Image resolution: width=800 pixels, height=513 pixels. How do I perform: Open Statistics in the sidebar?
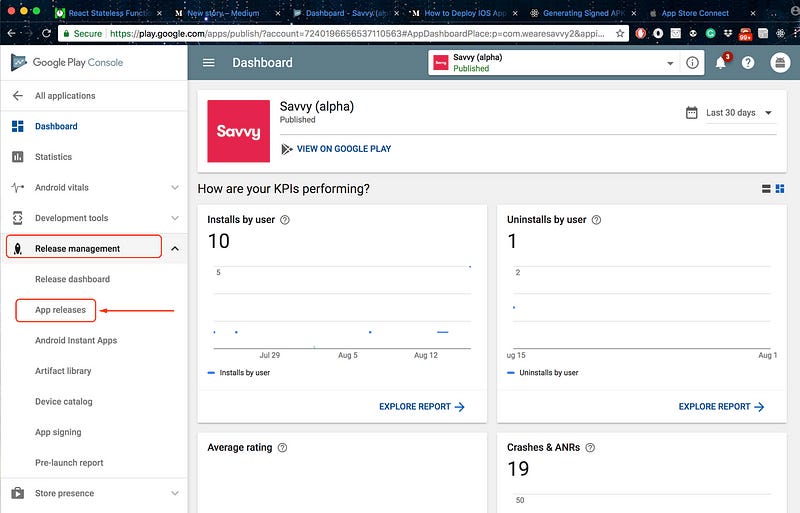[53, 157]
